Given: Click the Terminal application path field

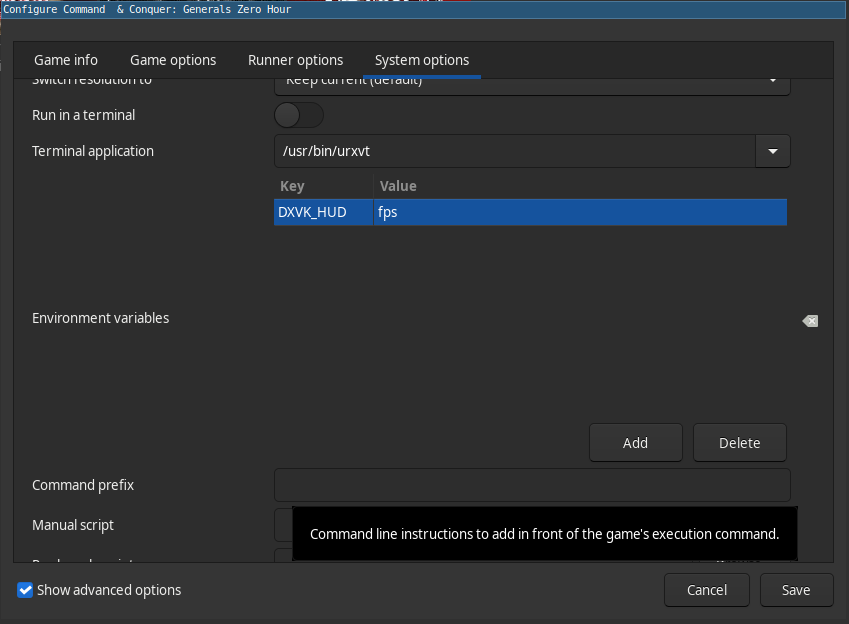Looking at the screenshot, I should pyautogui.click(x=514, y=152).
